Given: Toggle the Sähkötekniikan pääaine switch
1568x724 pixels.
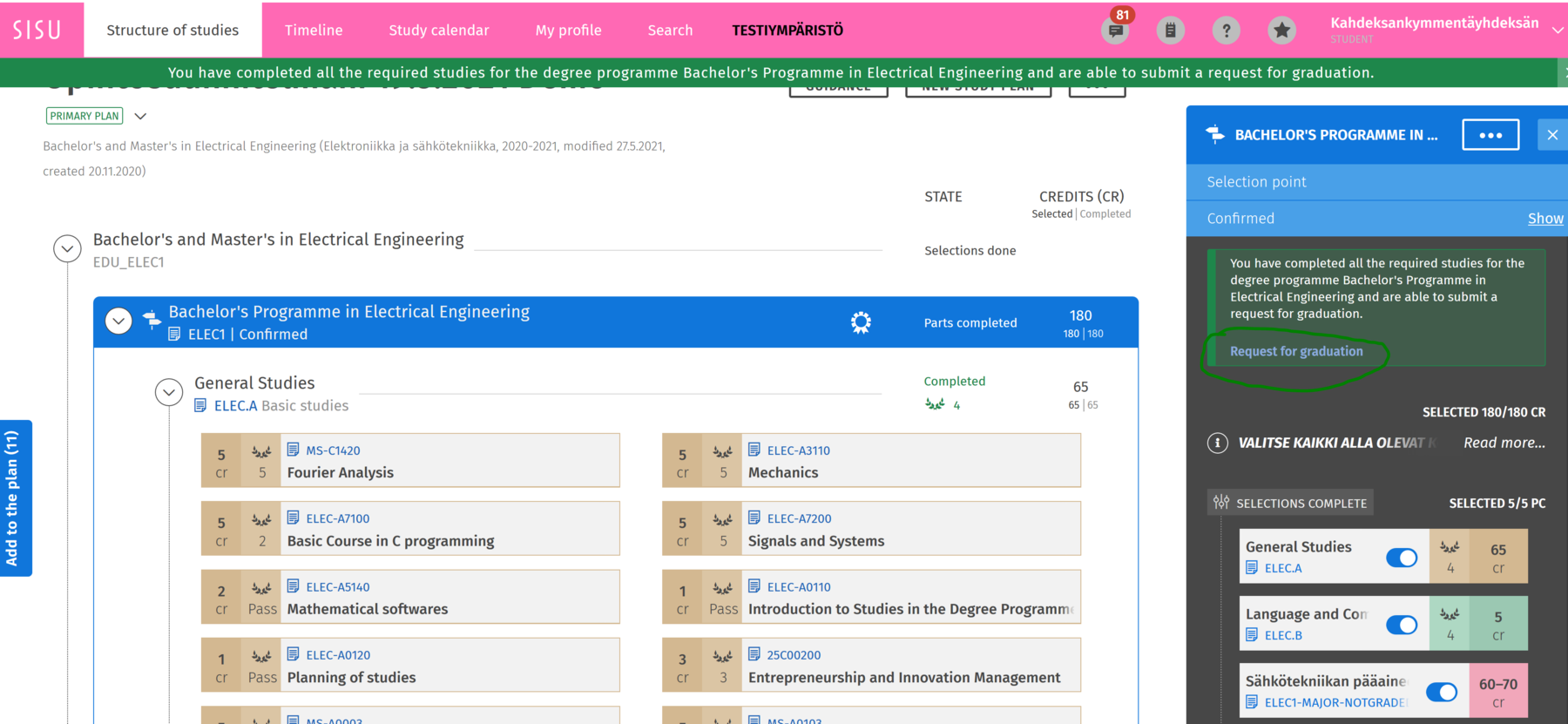Looking at the screenshot, I should pos(1442,692).
